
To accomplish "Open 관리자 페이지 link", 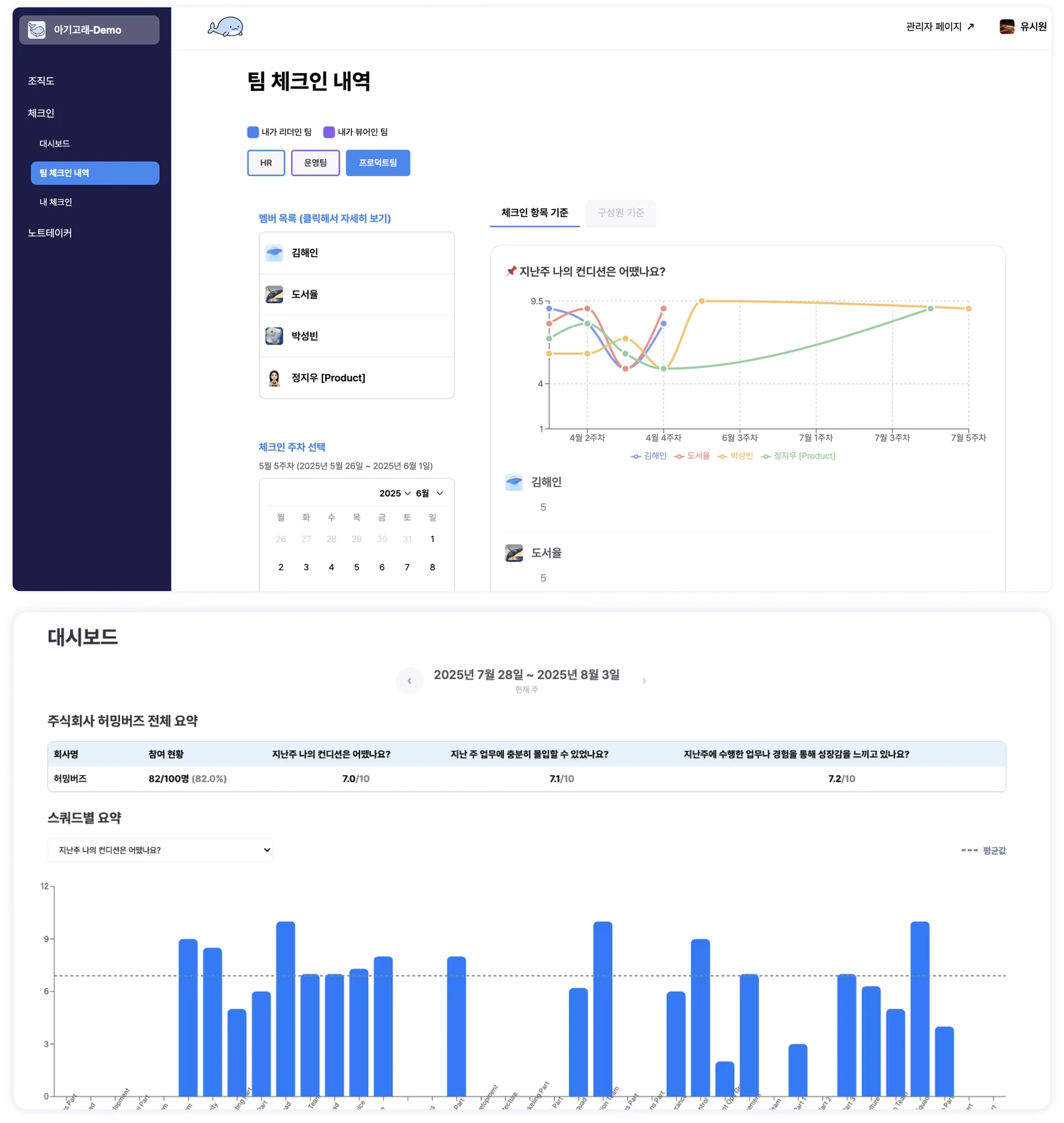I will [x=940, y=27].
